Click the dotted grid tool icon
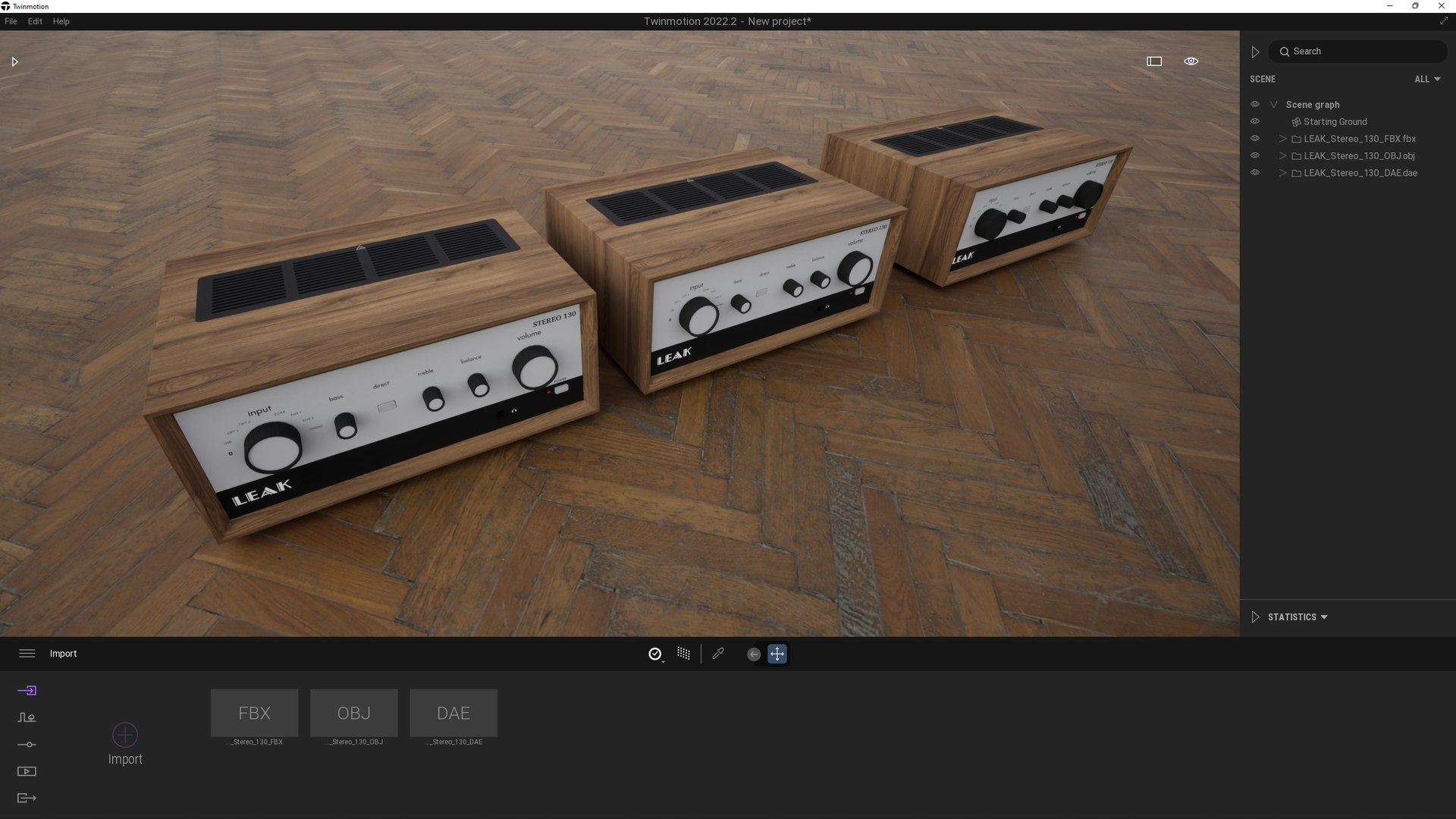The height and width of the screenshot is (819, 1456). [x=683, y=654]
